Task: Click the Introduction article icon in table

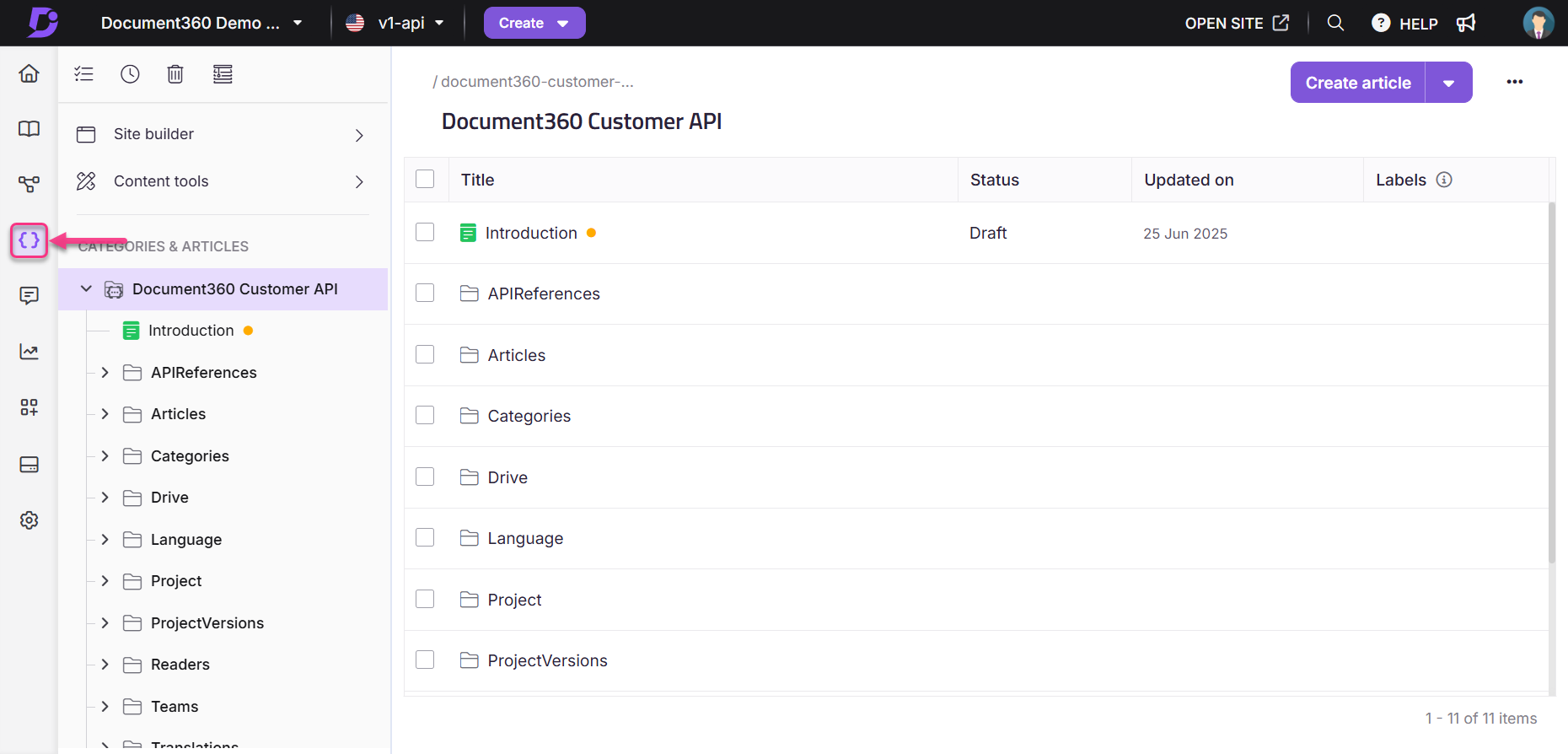Action: coord(468,233)
